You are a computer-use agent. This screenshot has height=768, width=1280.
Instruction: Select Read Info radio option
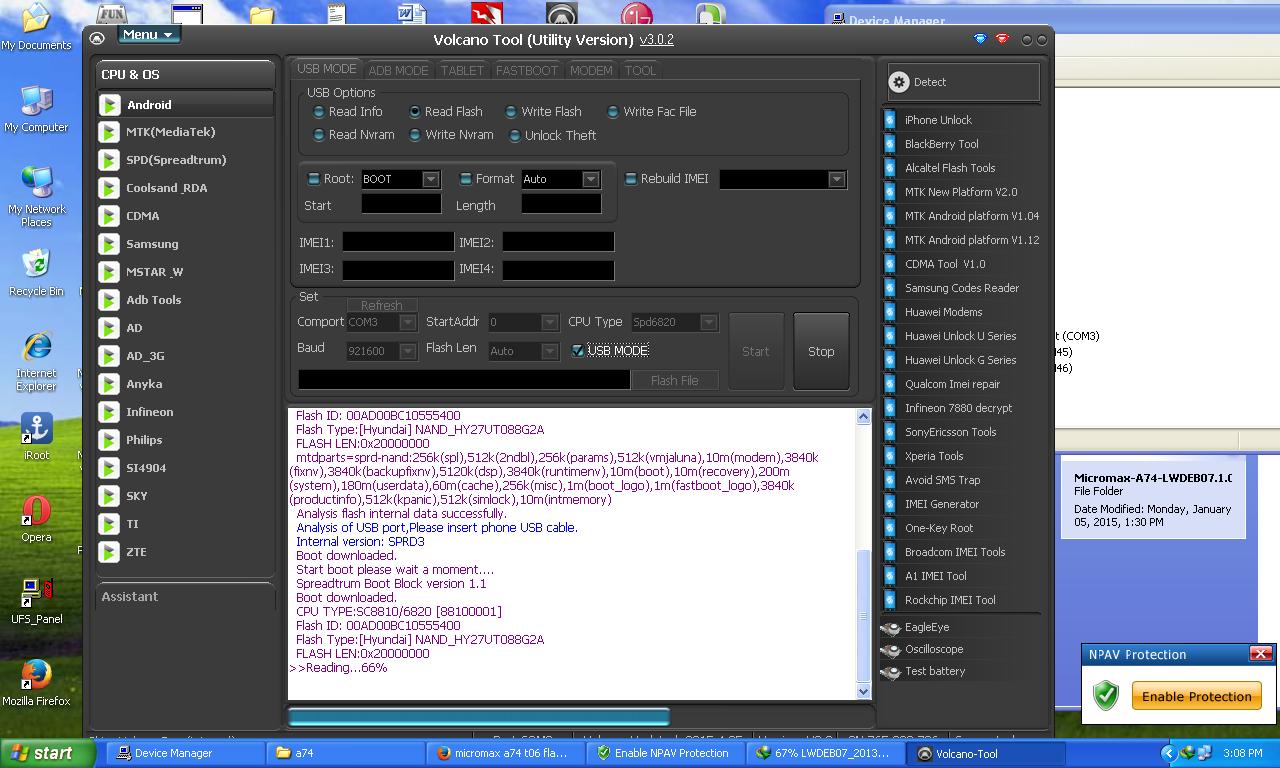pyautogui.click(x=319, y=112)
